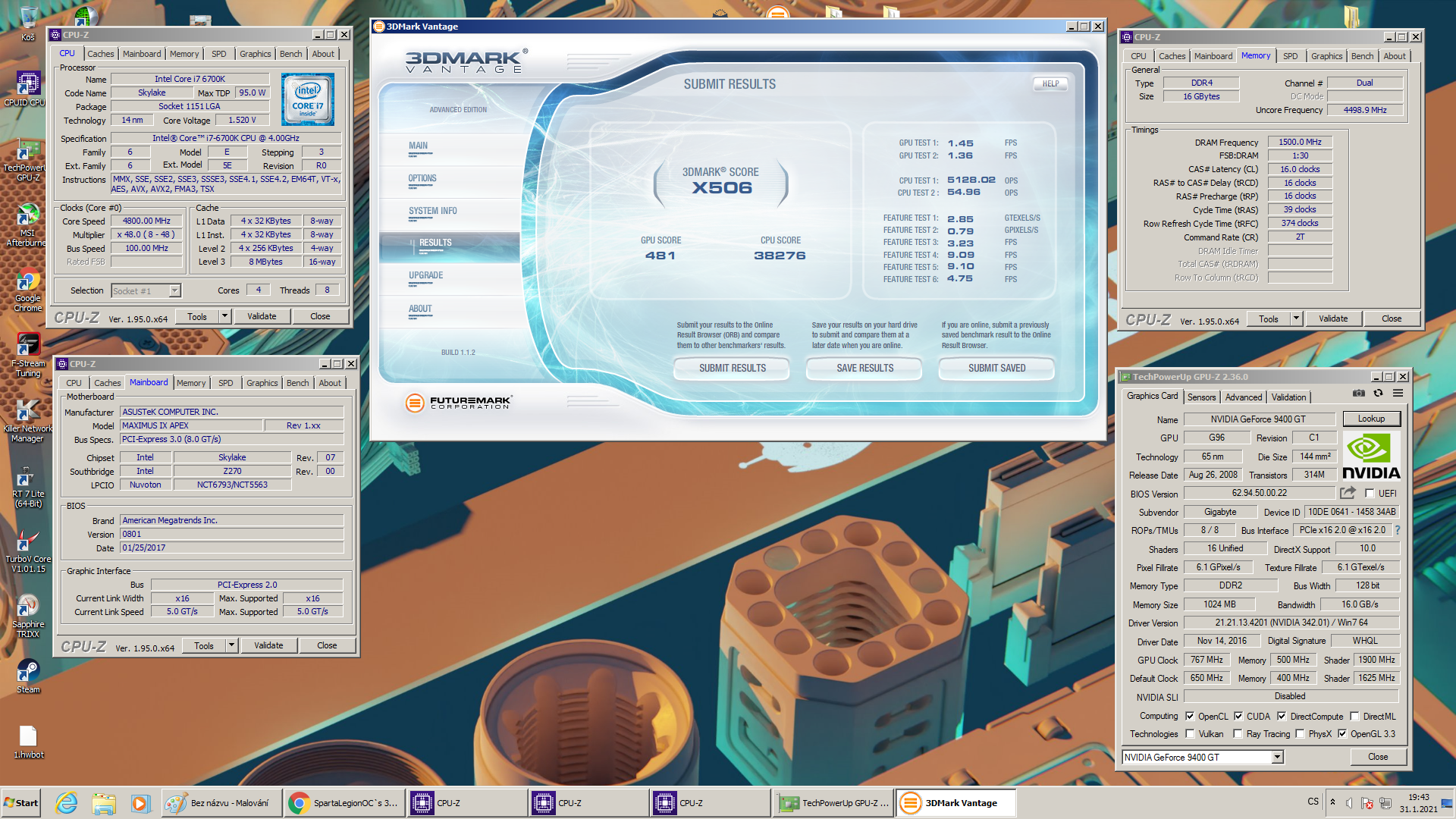The height and width of the screenshot is (819, 1456).
Task: Click SAVE RESULTS button in 3DMark
Action: tap(865, 368)
